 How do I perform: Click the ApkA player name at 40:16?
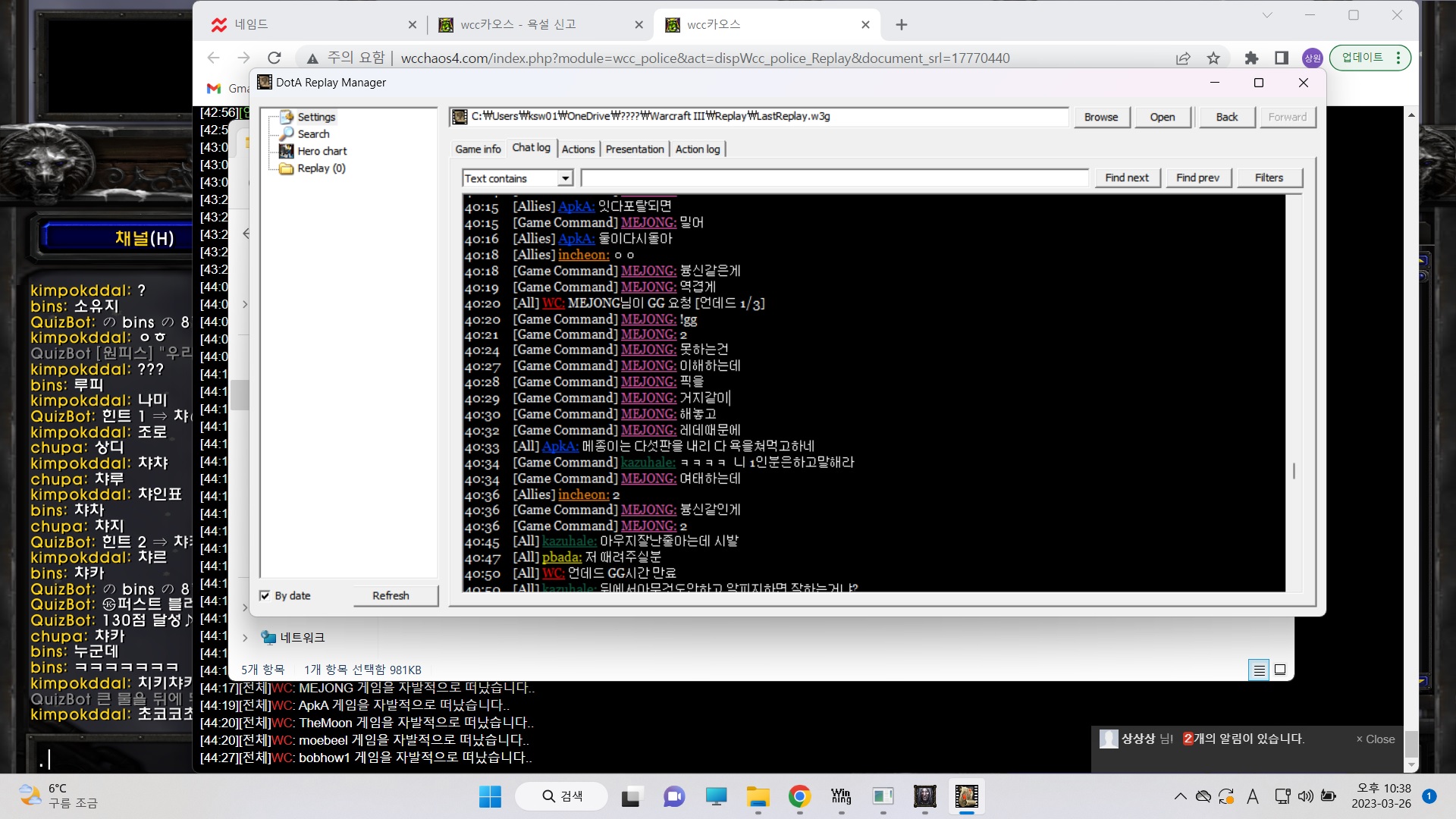point(576,239)
